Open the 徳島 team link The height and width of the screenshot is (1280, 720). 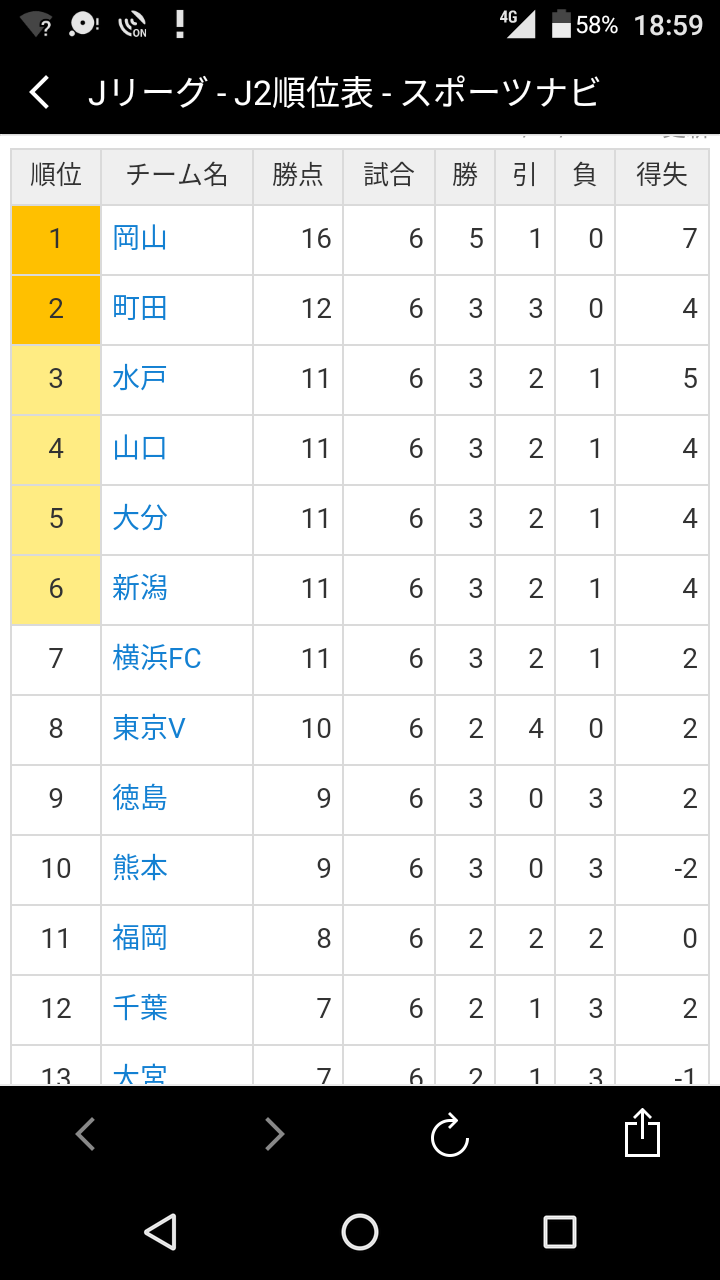[140, 799]
